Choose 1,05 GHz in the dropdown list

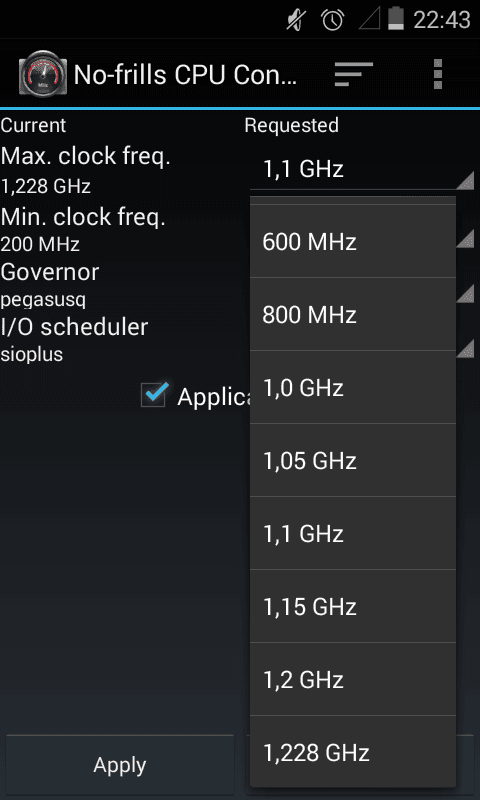pyautogui.click(x=353, y=460)
